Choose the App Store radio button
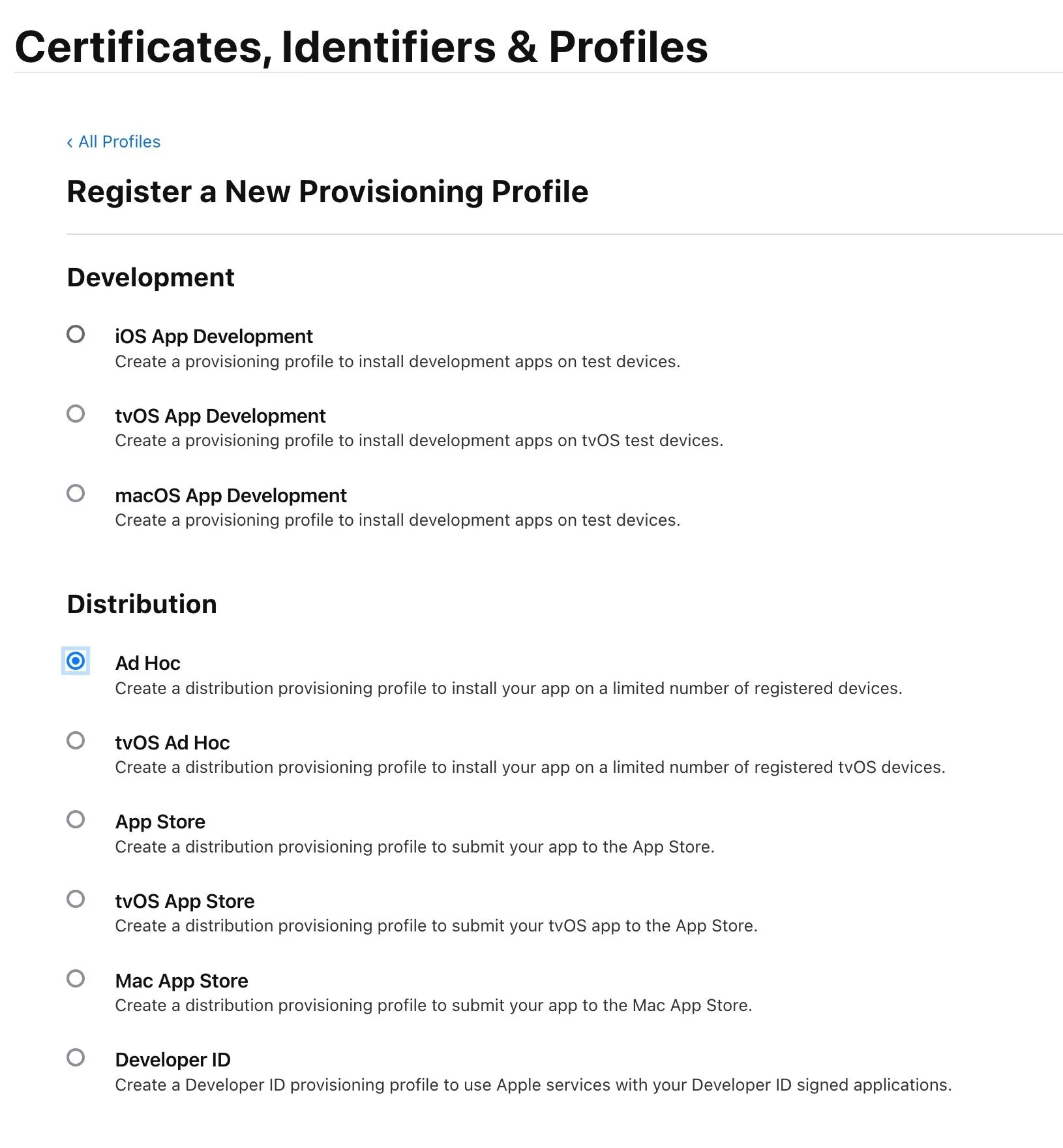 click(x=76, y=819)
